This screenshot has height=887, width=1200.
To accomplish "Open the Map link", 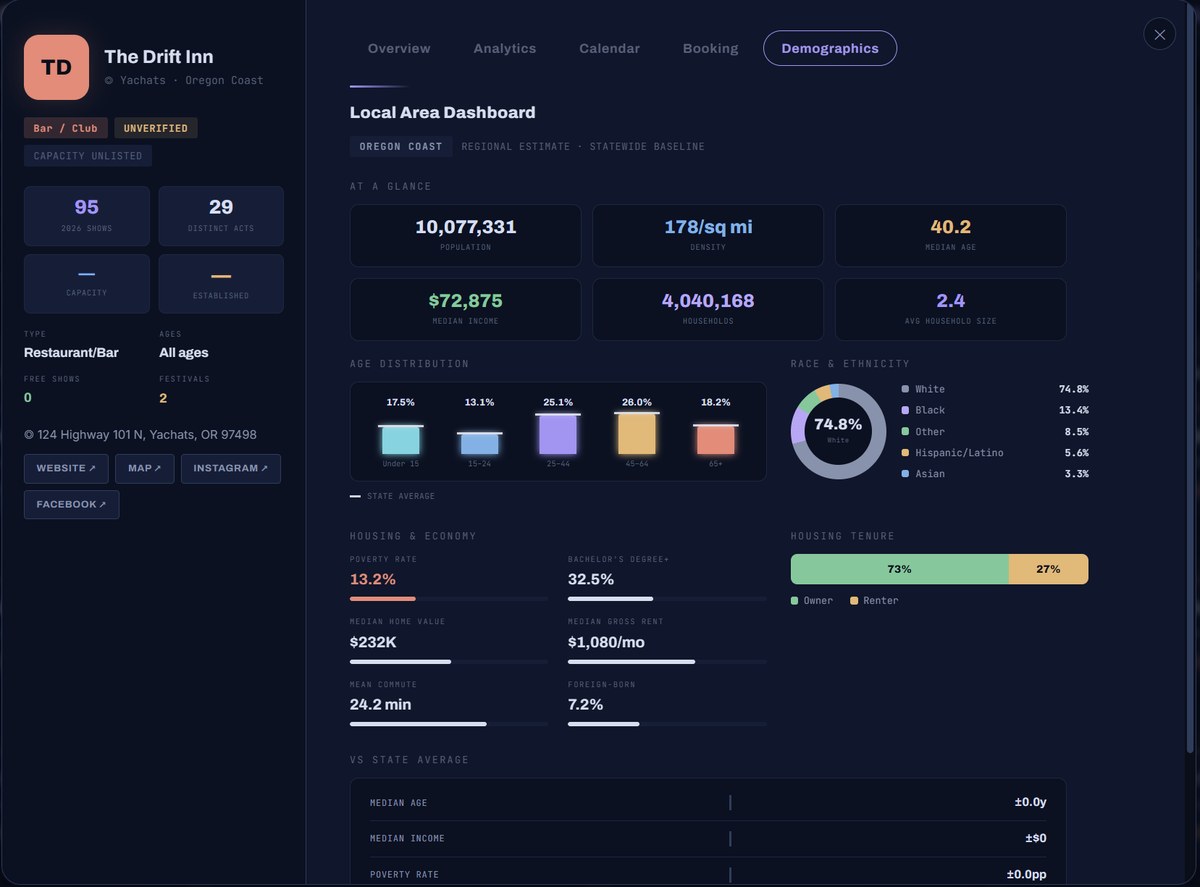I will coord(145,469).
